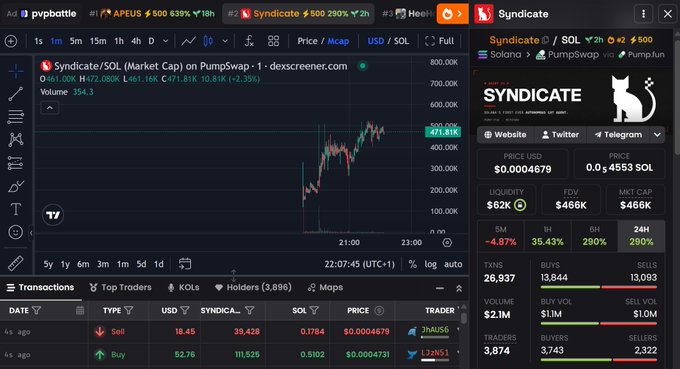Filter transactions by TYPE funnel icon
680x369 pixels.
[x=129, y=310]
